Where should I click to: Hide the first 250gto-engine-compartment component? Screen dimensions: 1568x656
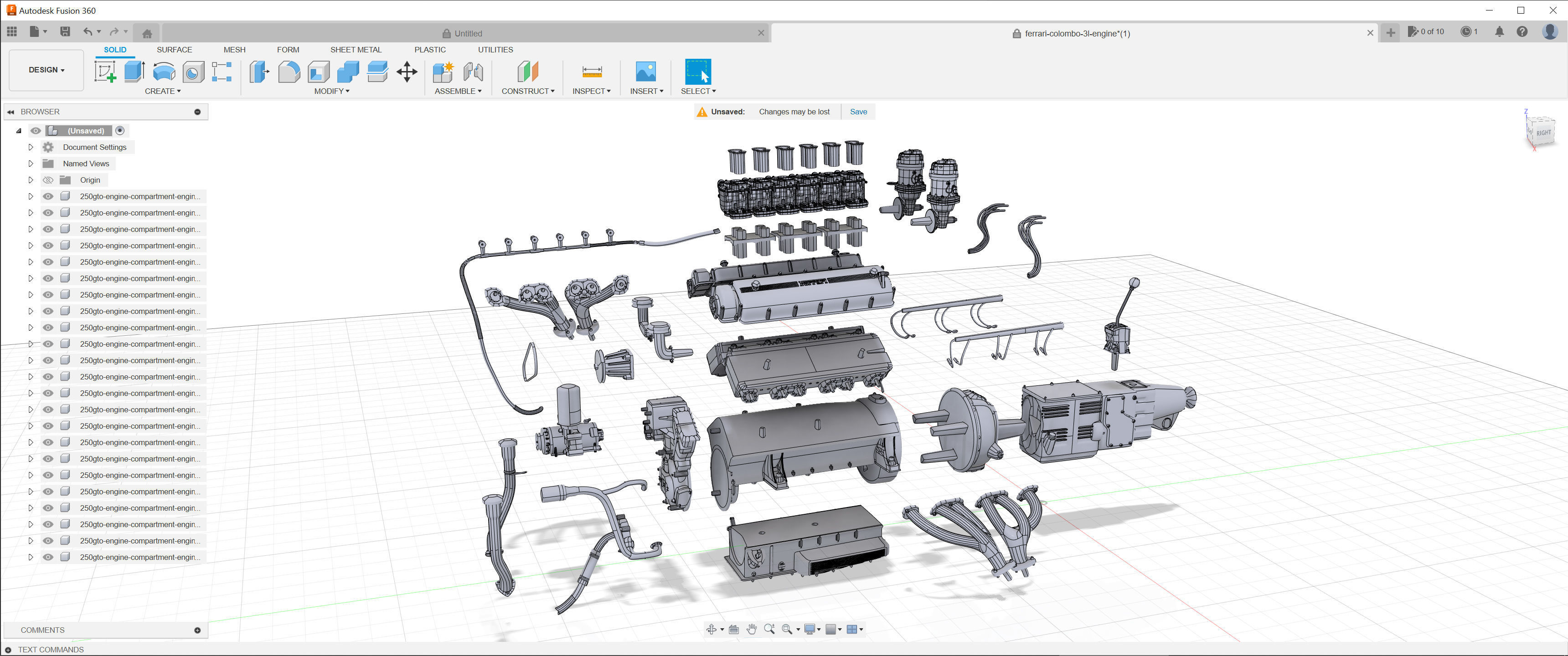48,196
